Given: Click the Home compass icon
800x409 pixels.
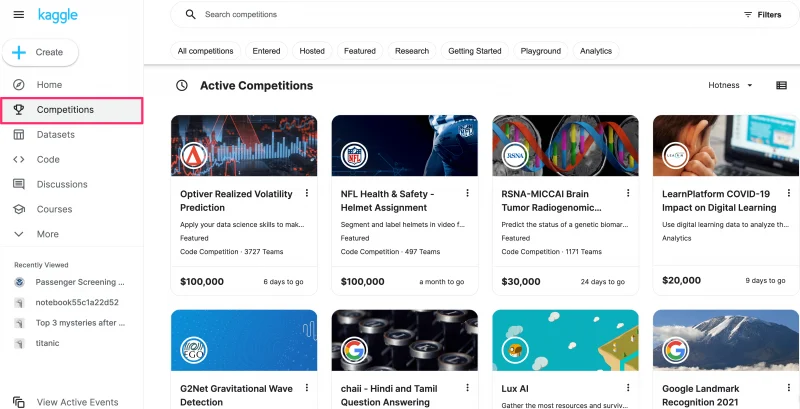Looking at the screenshot, I should point(19,85).
